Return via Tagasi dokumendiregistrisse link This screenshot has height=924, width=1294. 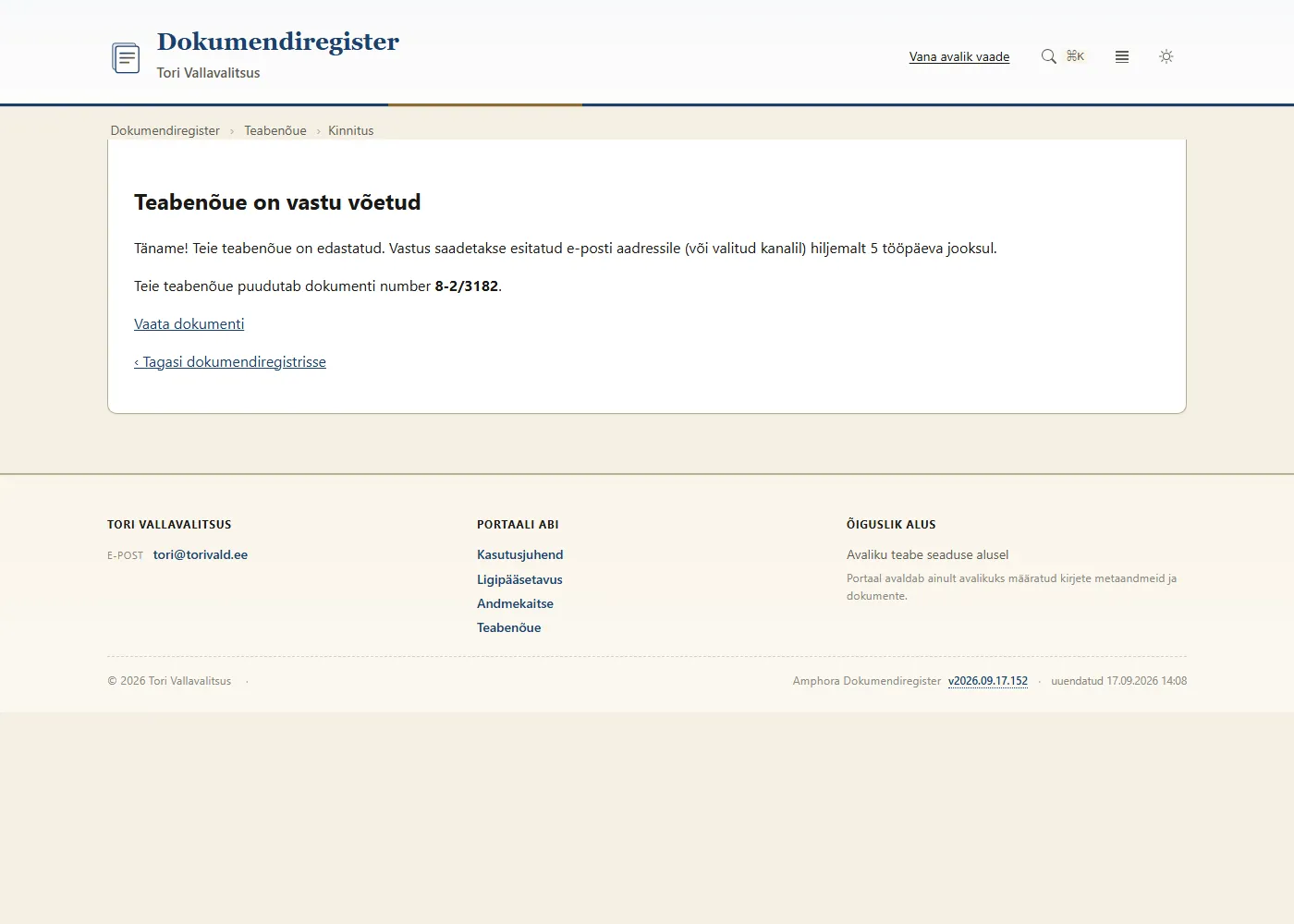(230, 361)
